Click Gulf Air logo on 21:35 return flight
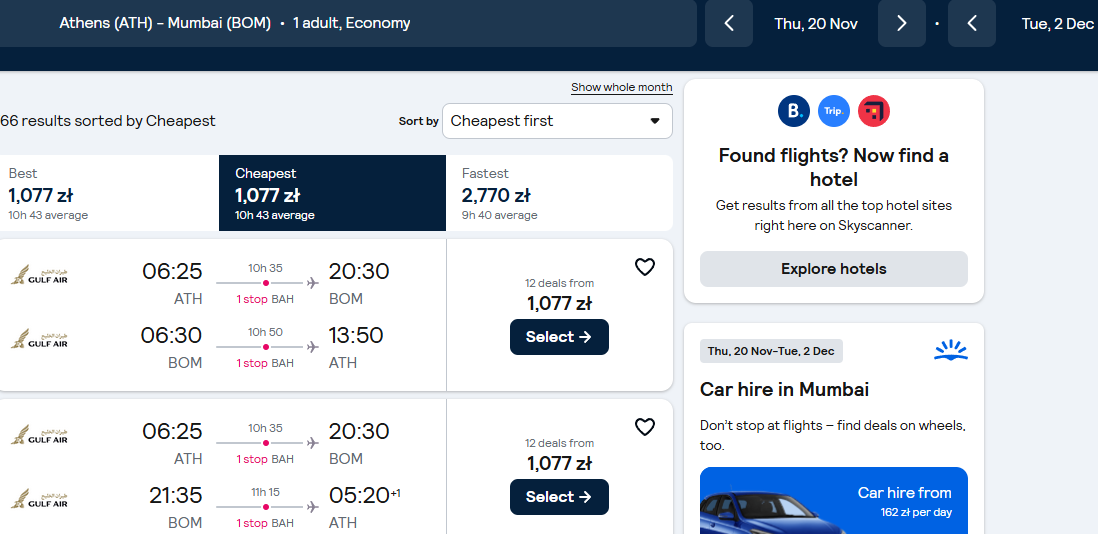Image resolution: width=1098 pixels, height=534 pixels. tap(39, 499)
